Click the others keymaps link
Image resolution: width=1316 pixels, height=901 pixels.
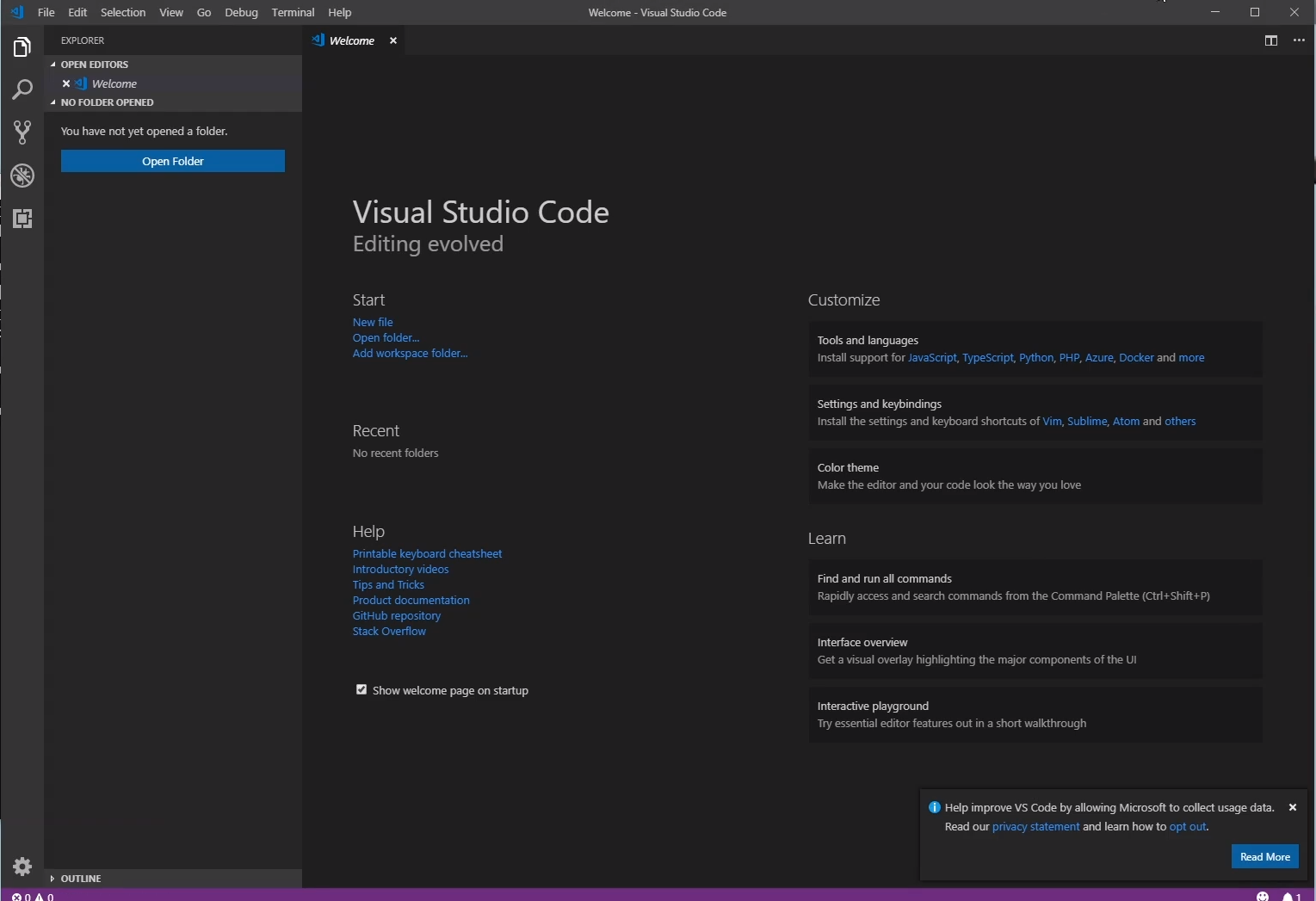click(1180, 421)
